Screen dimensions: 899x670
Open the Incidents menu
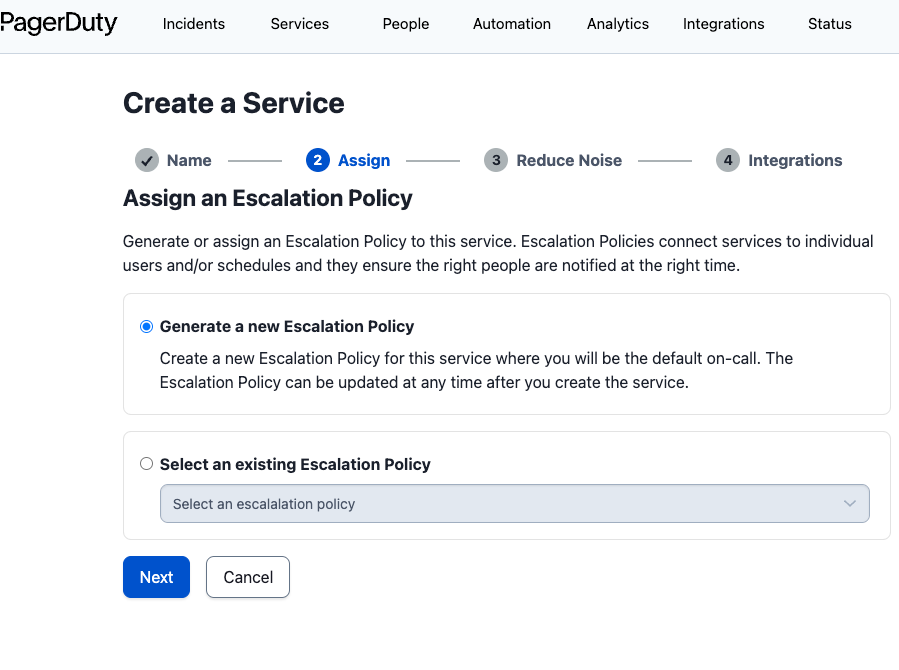194,24
